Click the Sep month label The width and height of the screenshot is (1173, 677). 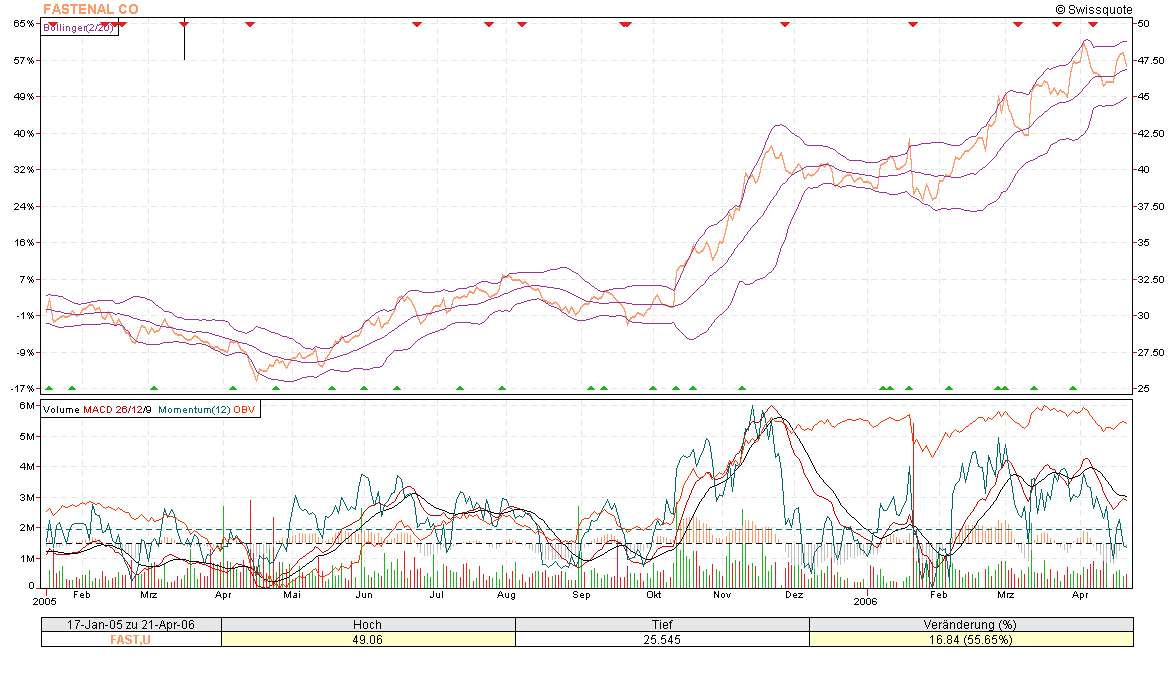coord(581,595)
